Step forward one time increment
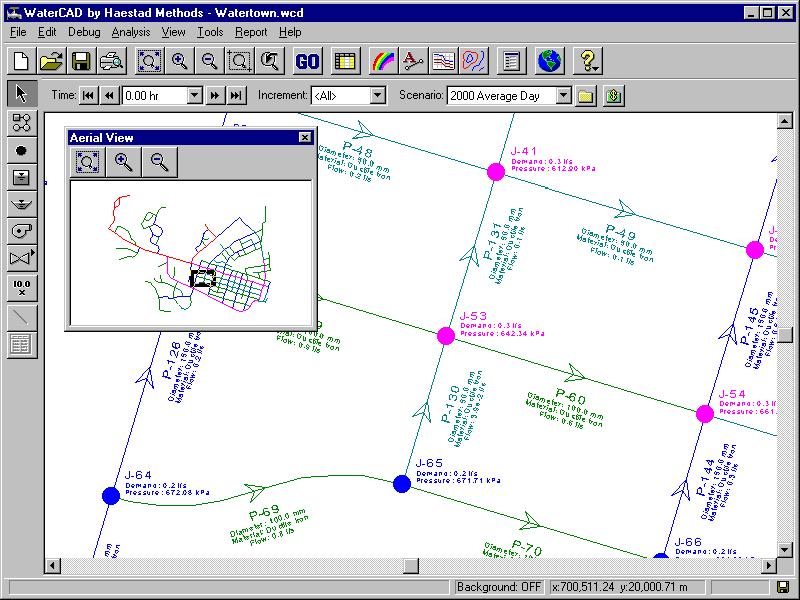 point(215,95)
